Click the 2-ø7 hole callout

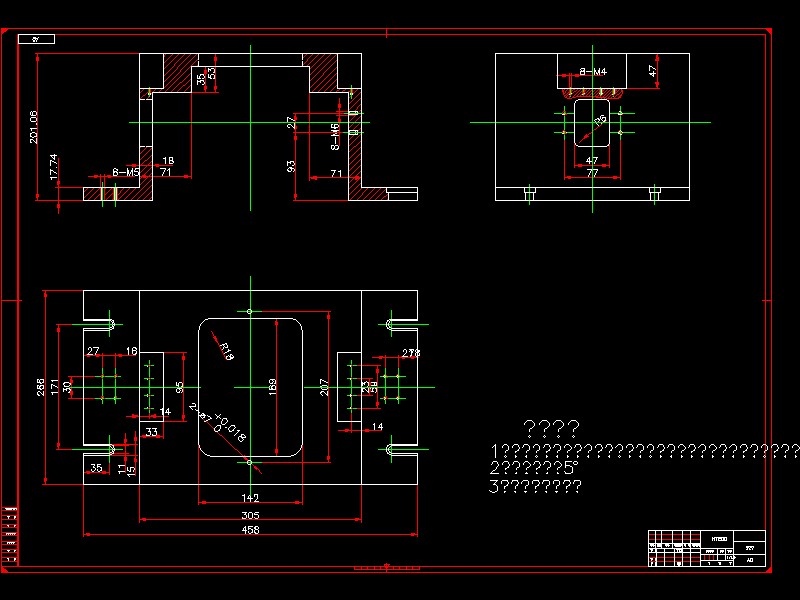tap(200, 413)
